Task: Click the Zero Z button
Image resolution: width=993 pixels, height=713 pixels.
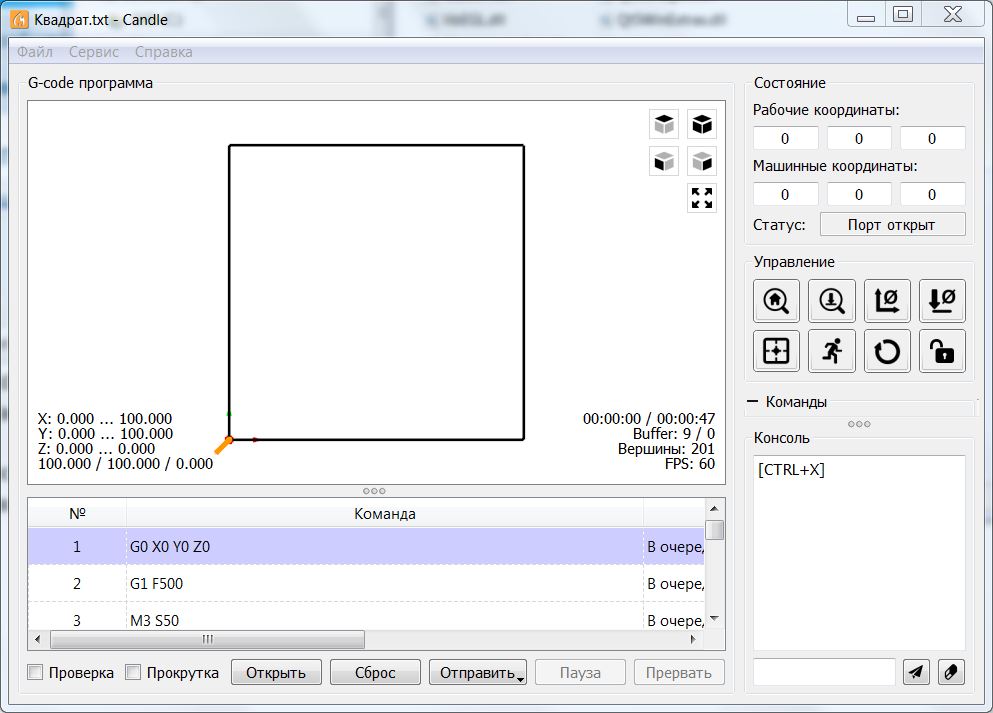Action: click(942, 301)
